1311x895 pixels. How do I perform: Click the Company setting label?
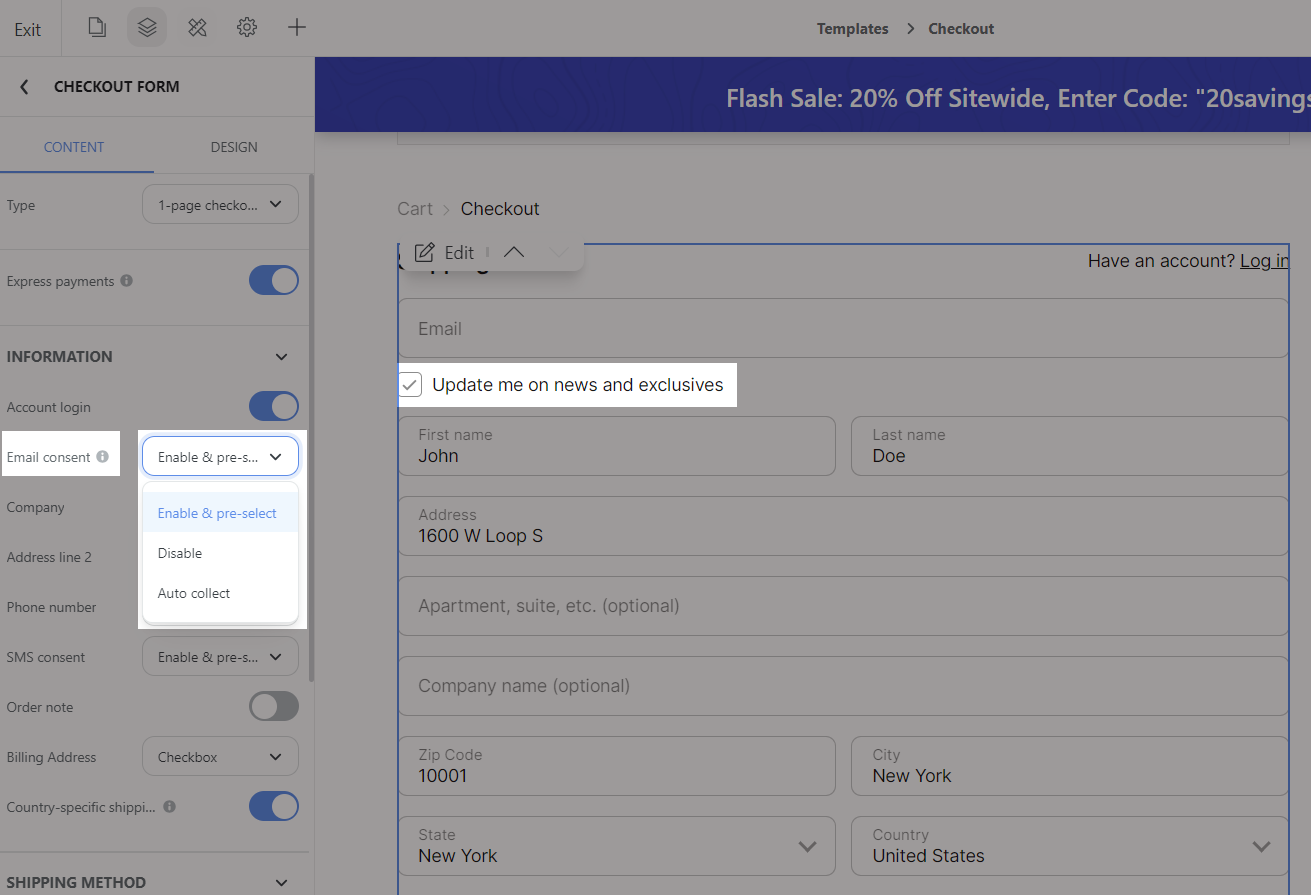coord(36,507)
